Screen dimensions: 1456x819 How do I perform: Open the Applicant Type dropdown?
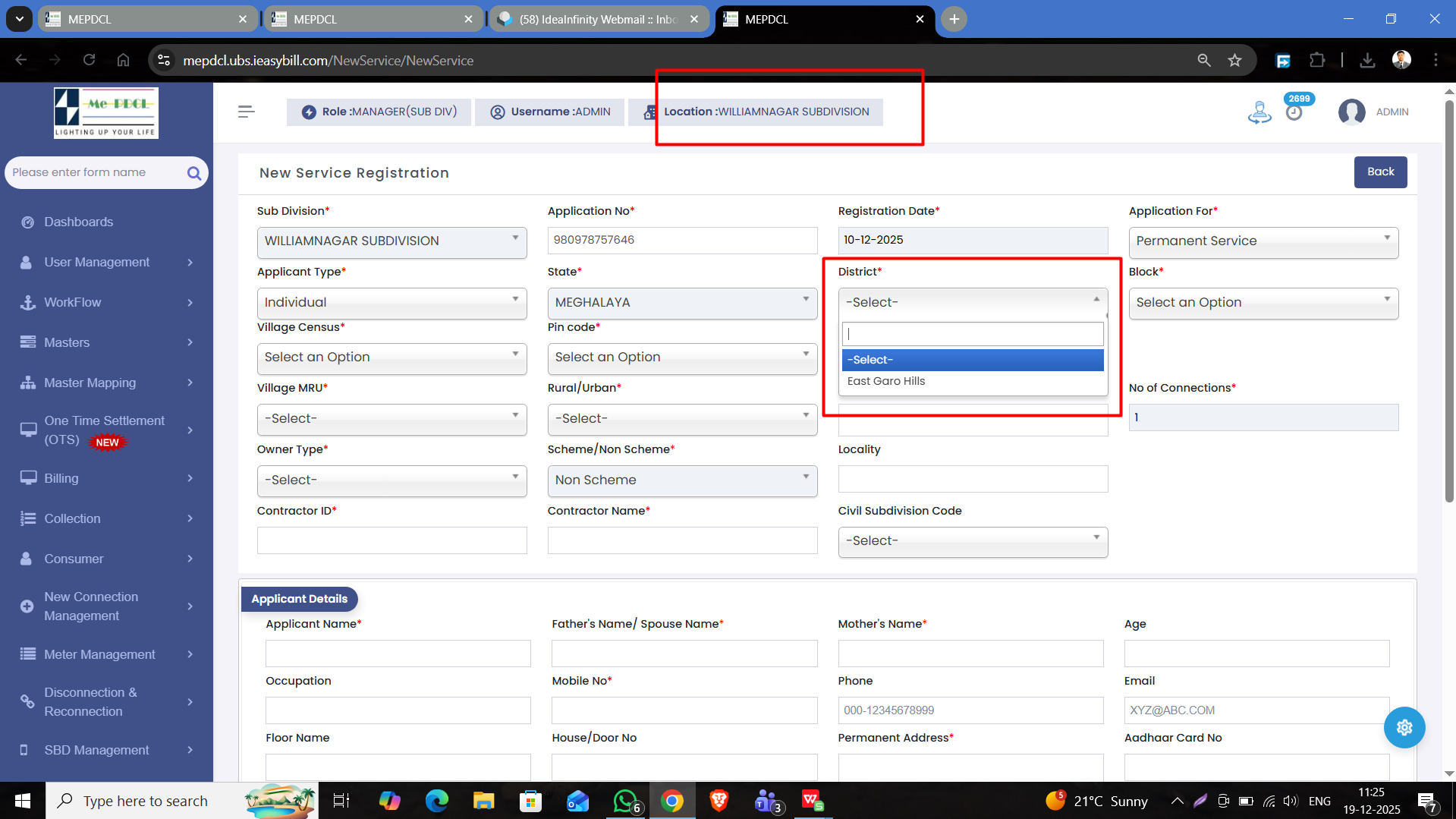392,302
